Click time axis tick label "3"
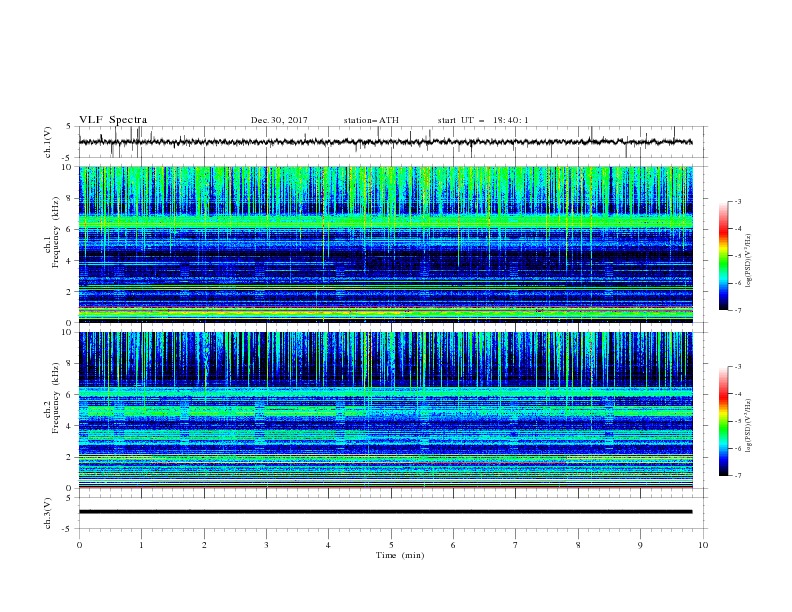 pyautogui.click(x=266, y=545)
